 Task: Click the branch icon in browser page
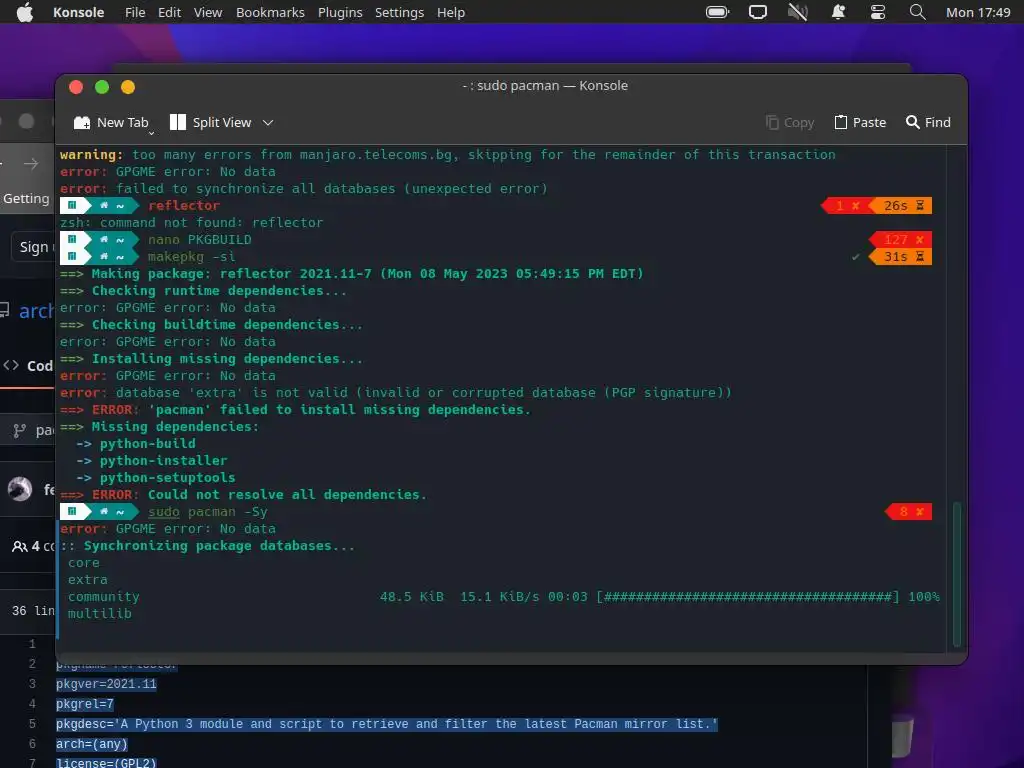[x=20, y=430]
